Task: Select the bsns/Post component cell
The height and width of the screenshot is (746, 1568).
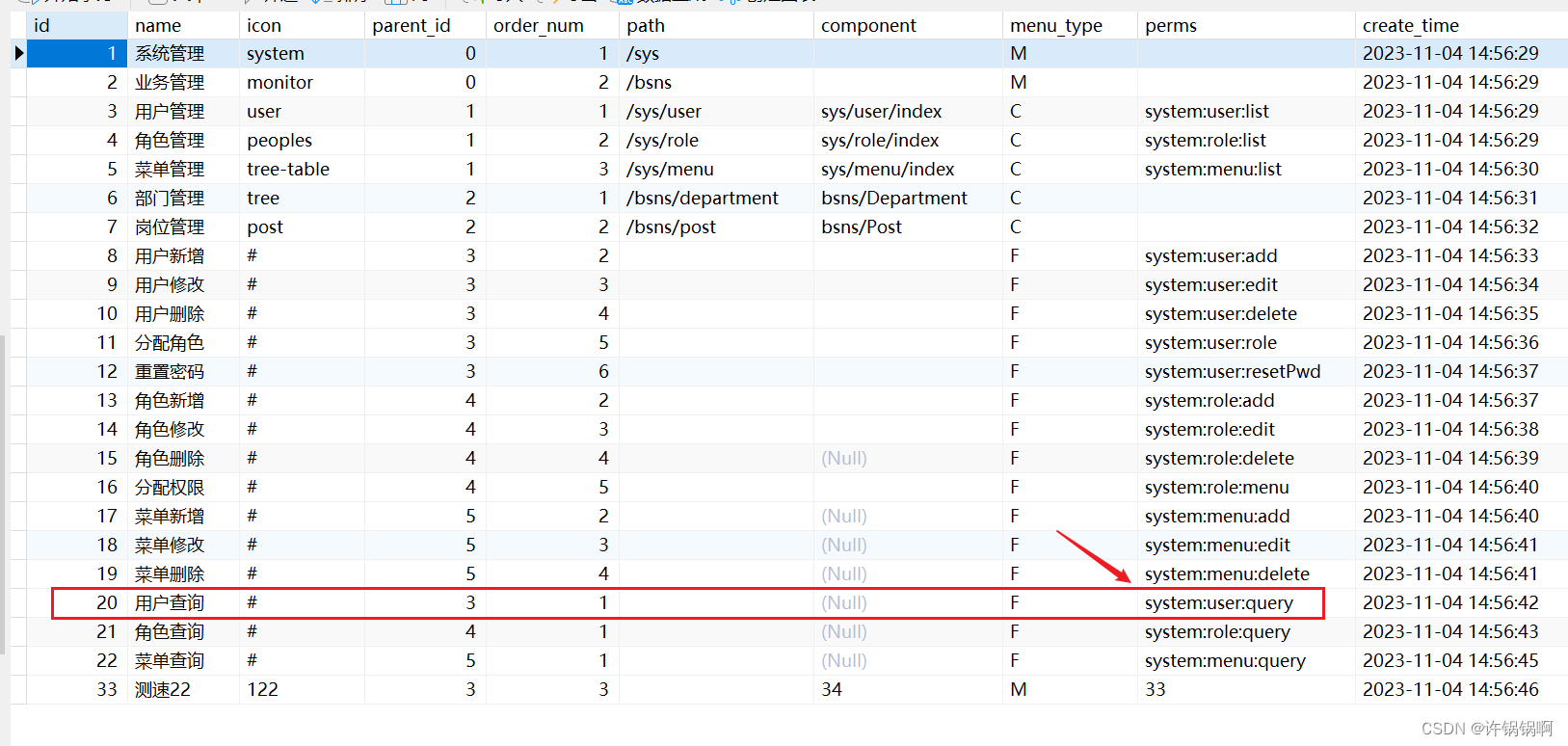Action: pos(908,227)
